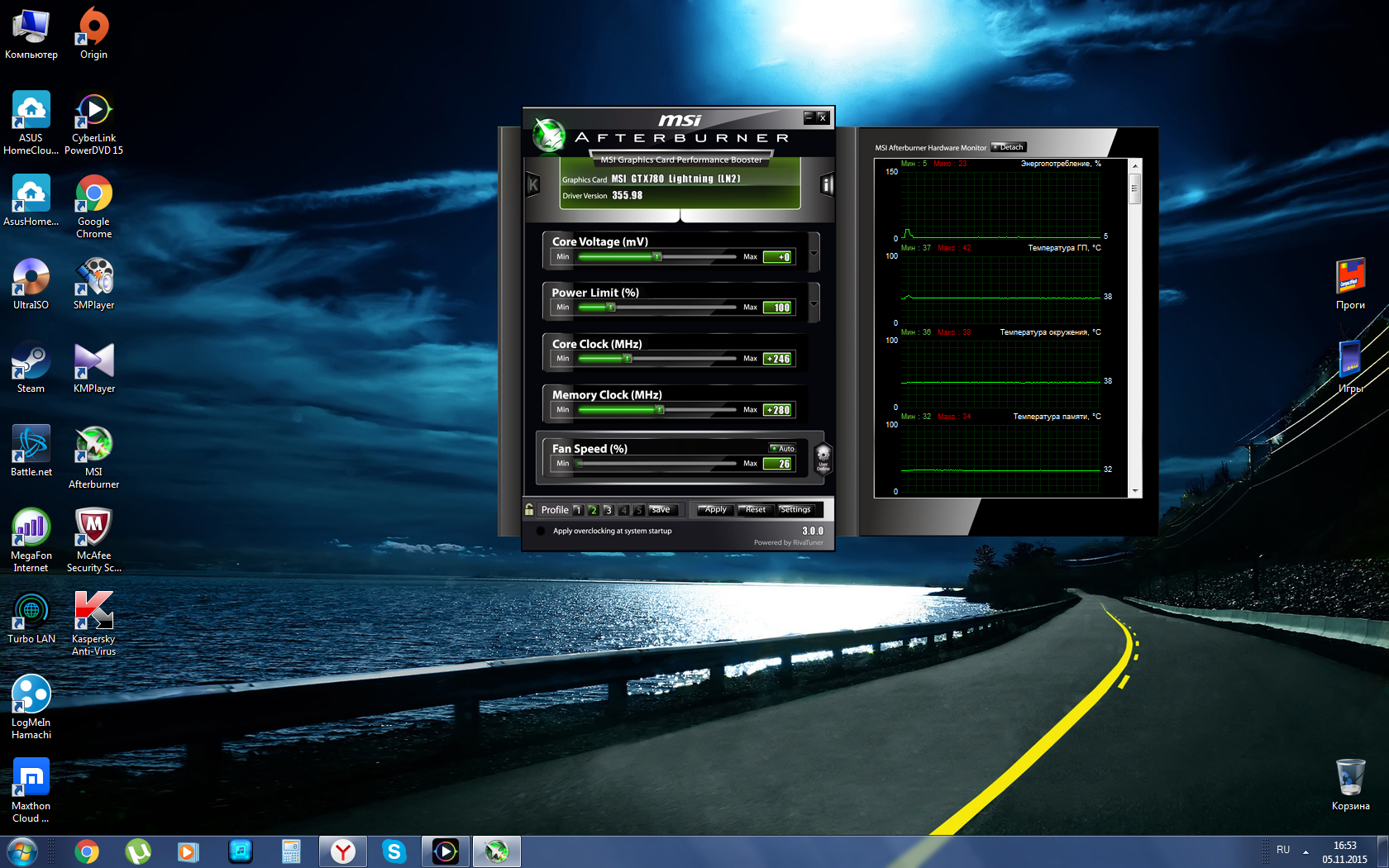
Task: Open the Компьютер desktop icon
Action: click(x=31, y=33)
